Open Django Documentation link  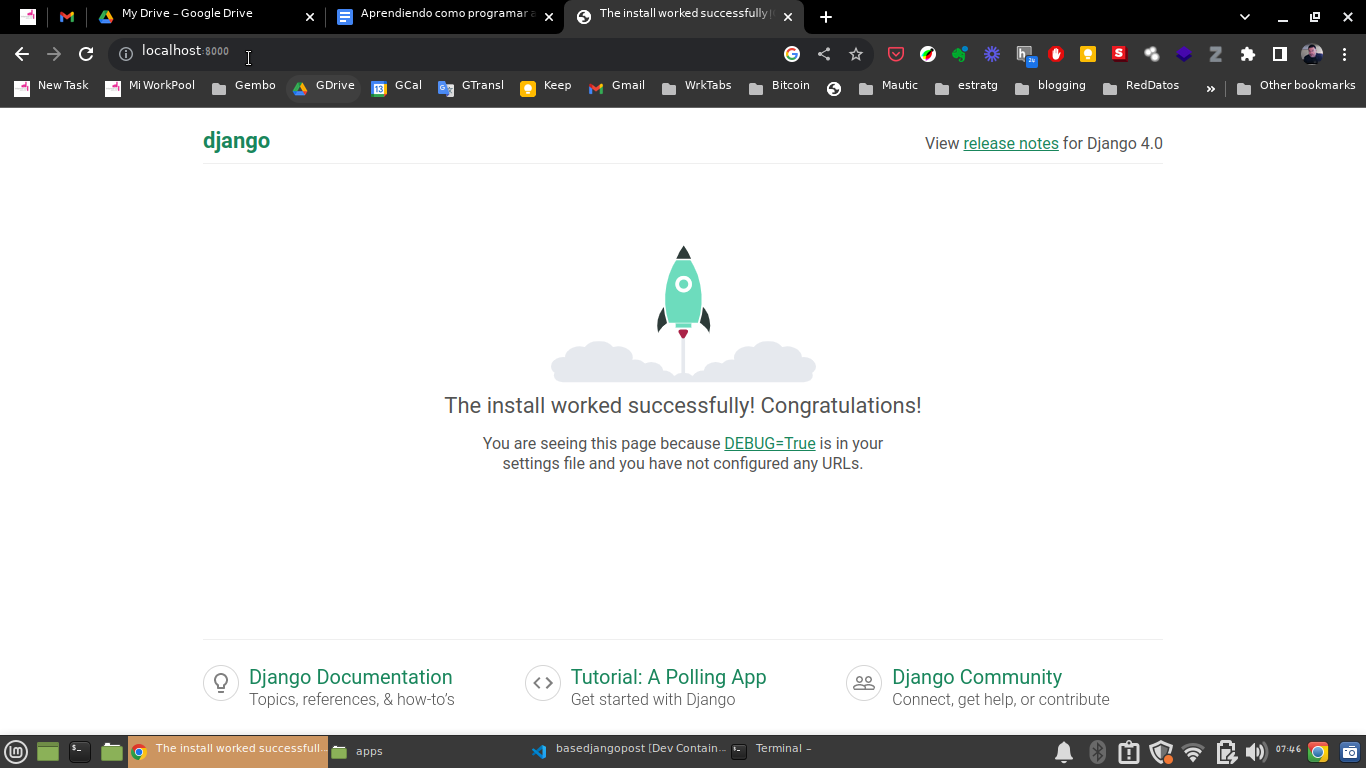[350, 677]
